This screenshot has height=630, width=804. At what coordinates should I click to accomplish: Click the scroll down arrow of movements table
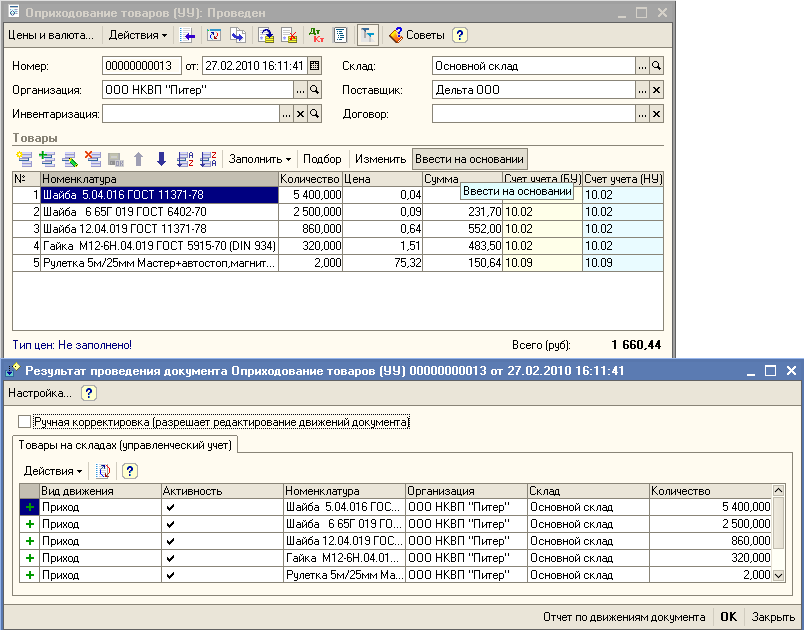[x=778, y=576]
